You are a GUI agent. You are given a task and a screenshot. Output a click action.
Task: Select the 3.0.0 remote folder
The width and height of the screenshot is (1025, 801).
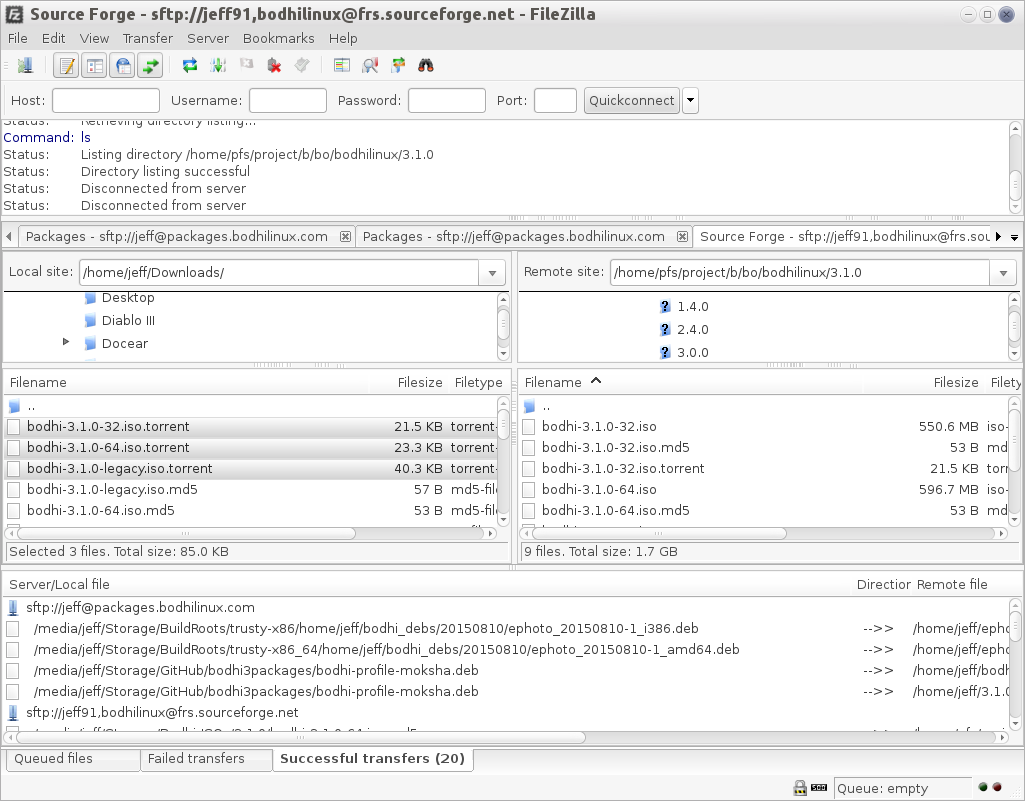(x=693, y=352)
